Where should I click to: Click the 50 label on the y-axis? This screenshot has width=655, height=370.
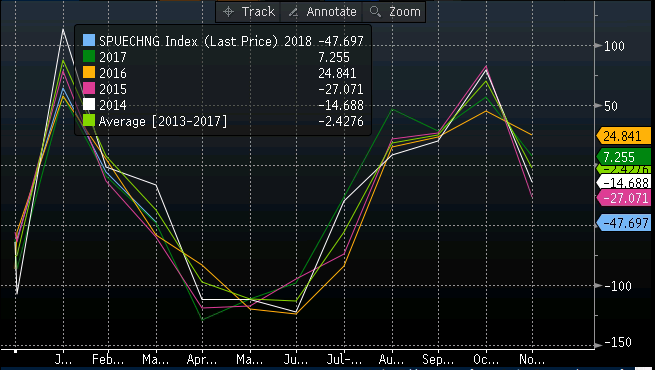(x=611, y=106)
